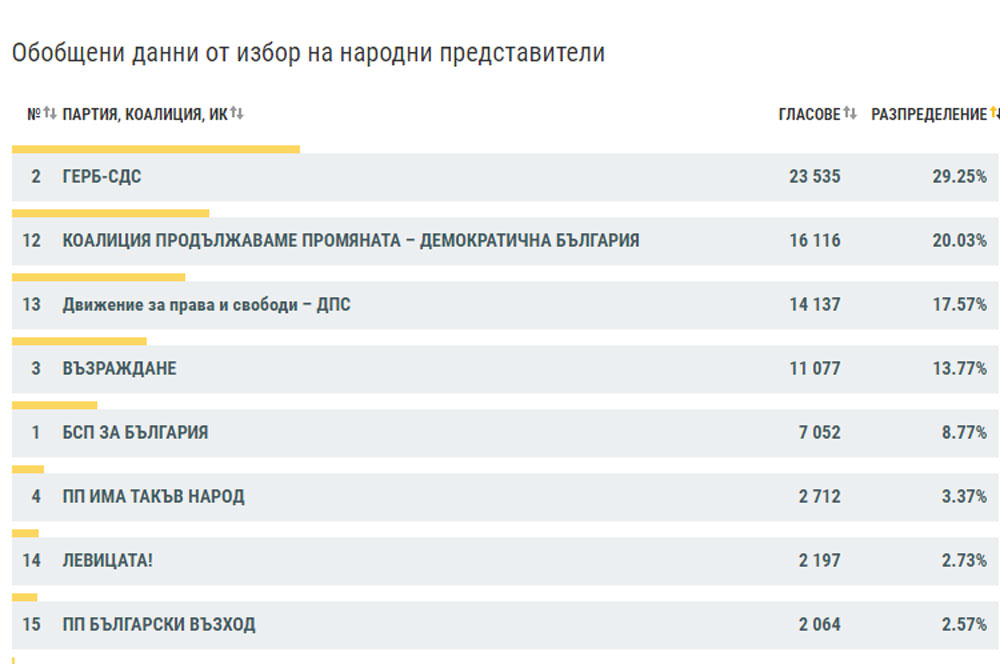The image size is (1000, 664).
Task: Click the yellow result bar above ВЪЗРАЖДАНЕ
Action: click(78, 342)
